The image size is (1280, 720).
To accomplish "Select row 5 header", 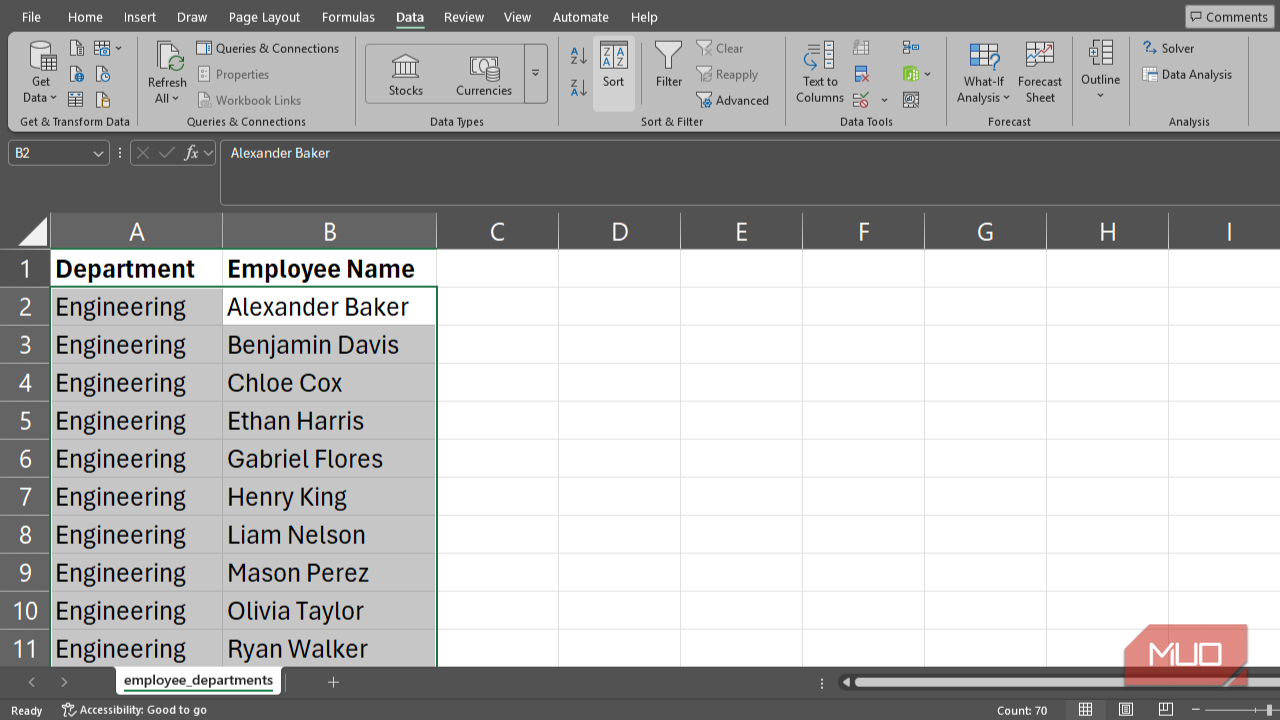I will tap(25, 421).
